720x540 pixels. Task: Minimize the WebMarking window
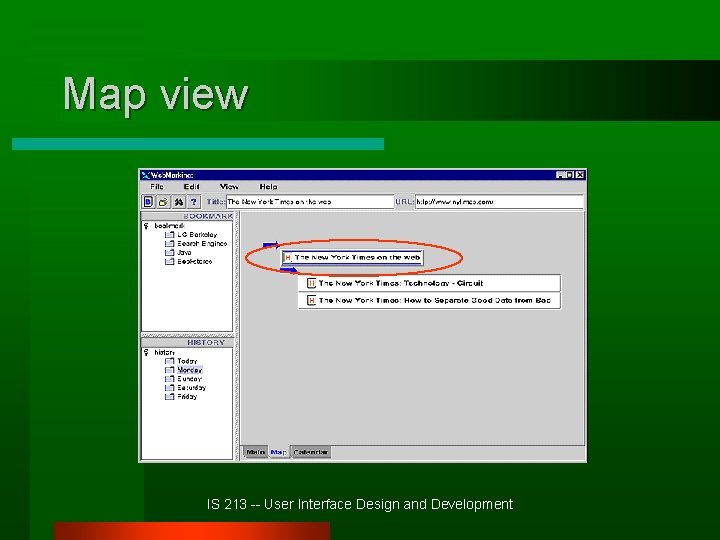point(561,175)
